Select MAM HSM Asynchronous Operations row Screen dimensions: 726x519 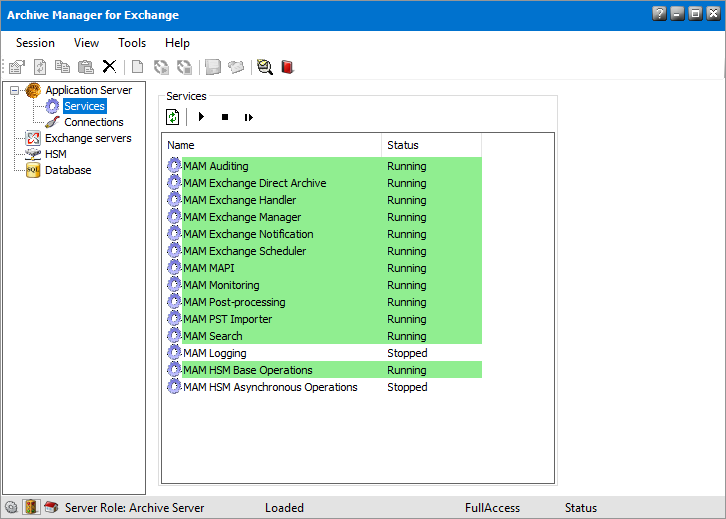[x=269, y=387]
